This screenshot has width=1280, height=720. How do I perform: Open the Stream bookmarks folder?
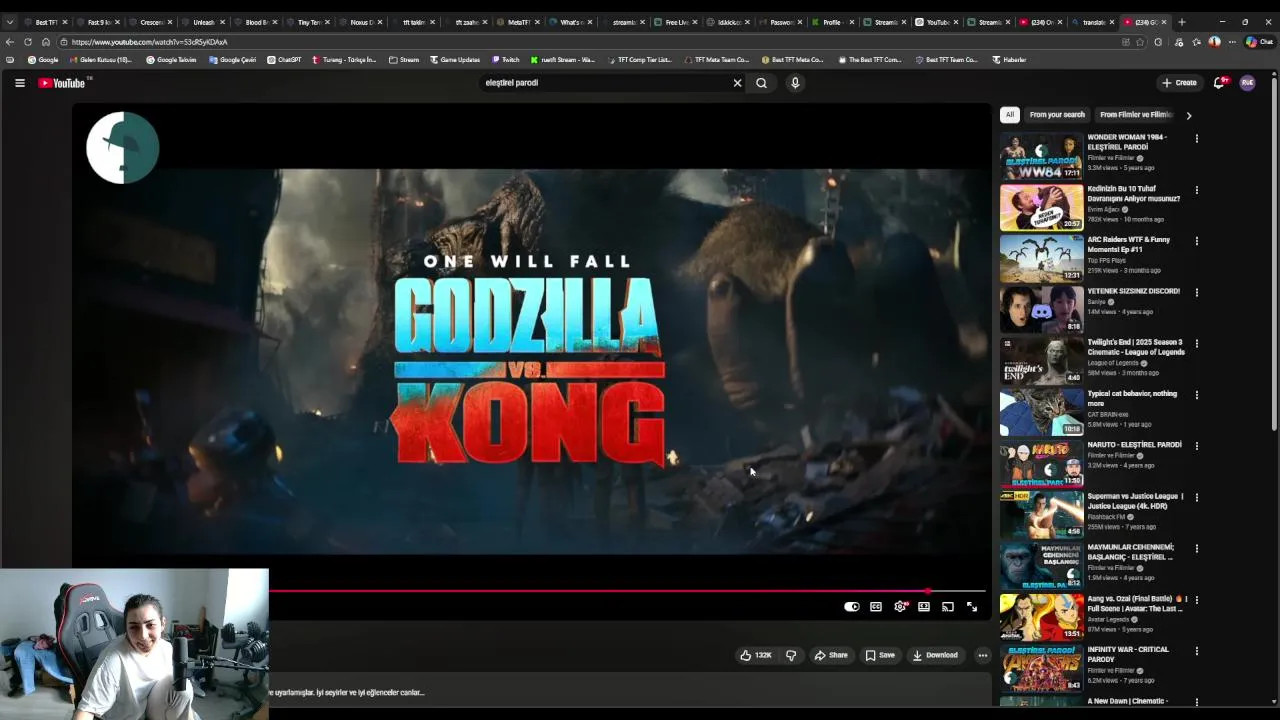(x=404, y=60)
